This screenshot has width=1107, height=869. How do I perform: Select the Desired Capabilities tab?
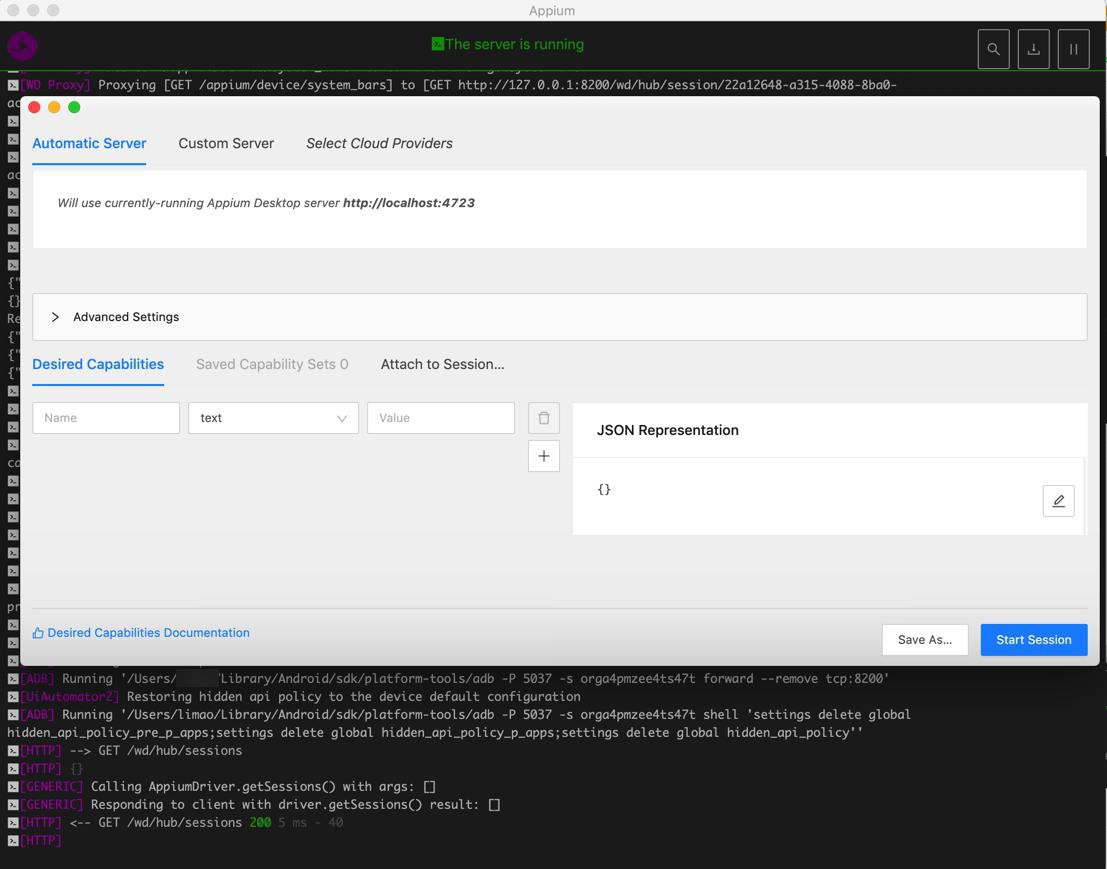point(98,364)
